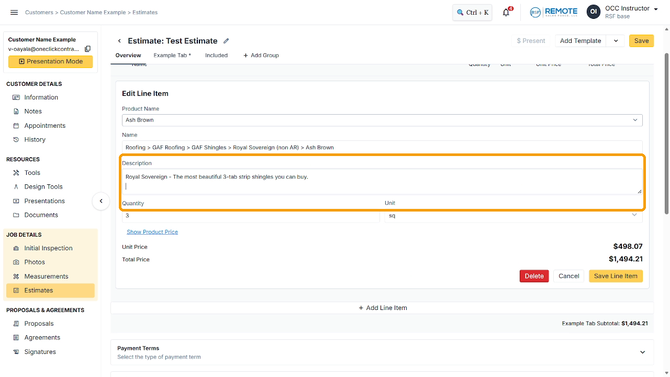The width and height of the screenshot is (670, 377).
Task: Click the Estimates icon in sidebar
Action: (16, 291)
